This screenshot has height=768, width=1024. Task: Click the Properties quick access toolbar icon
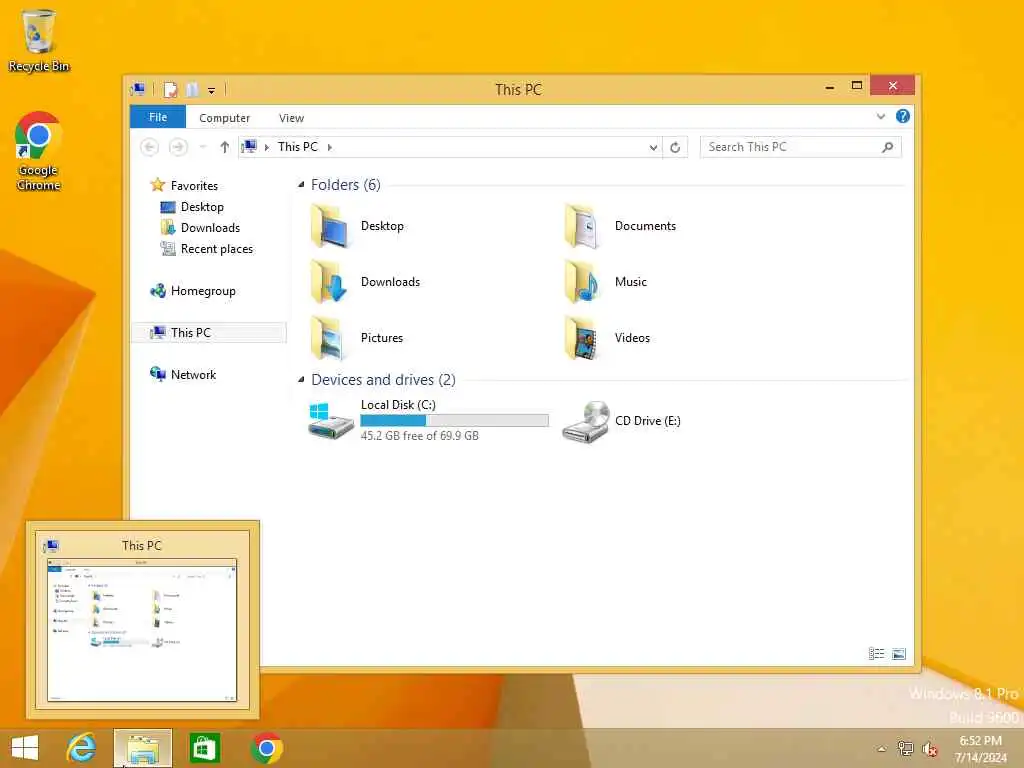[170, 89]
